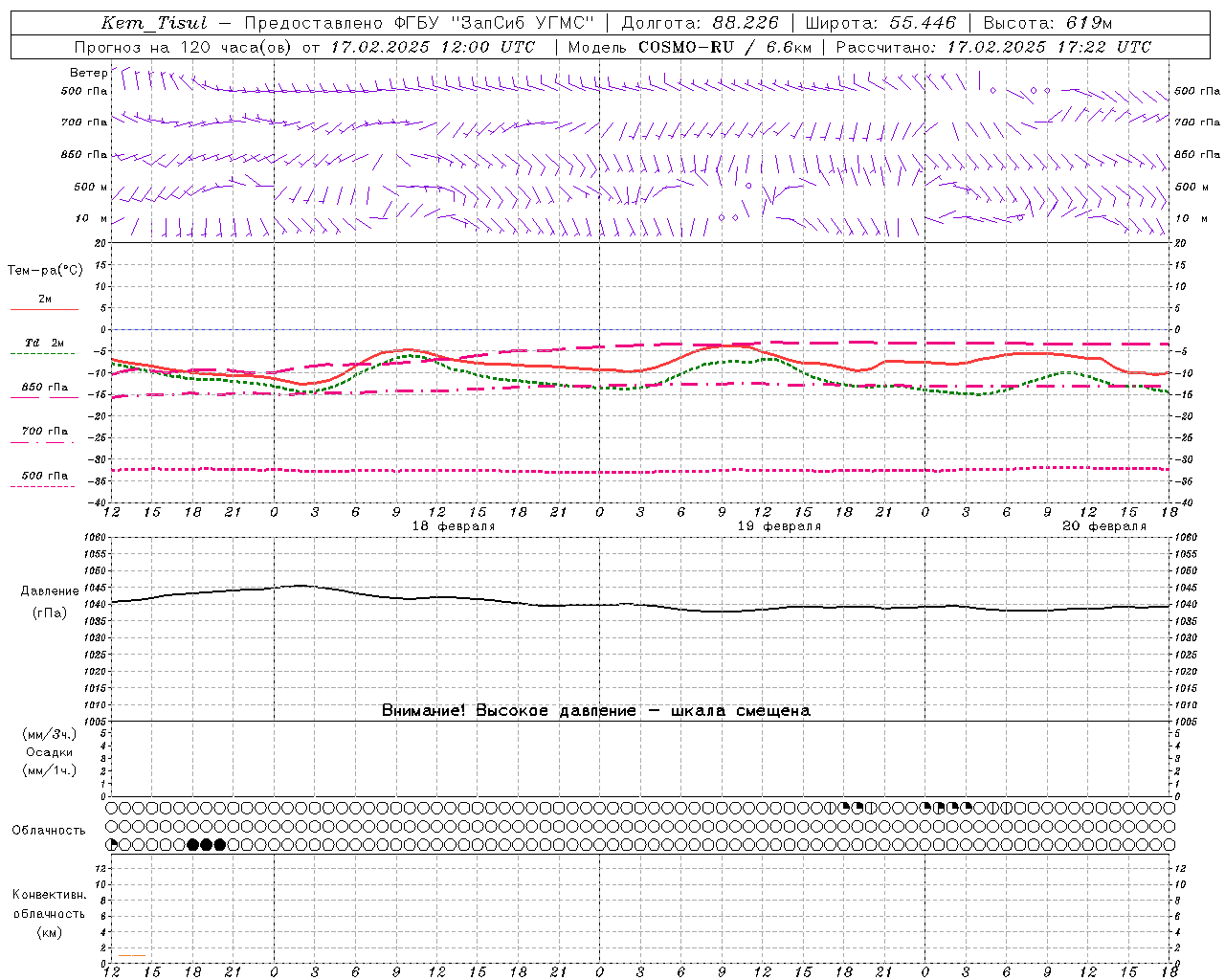1225x980 pixels.
Task: Click the warning Внимание! Высокое давление — шкала смещена
Action: [x=596, y=711]
